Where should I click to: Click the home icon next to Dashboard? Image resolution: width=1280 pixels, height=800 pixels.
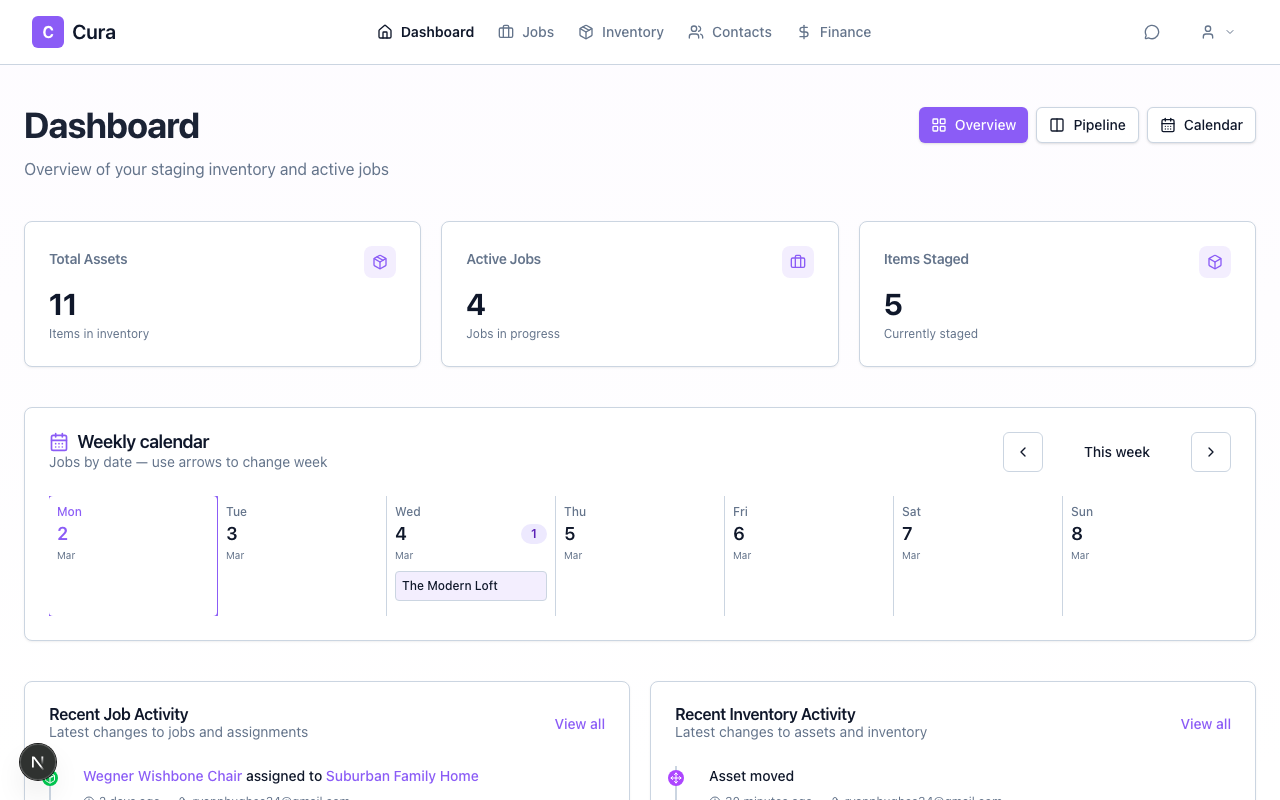tap(384, 31)
